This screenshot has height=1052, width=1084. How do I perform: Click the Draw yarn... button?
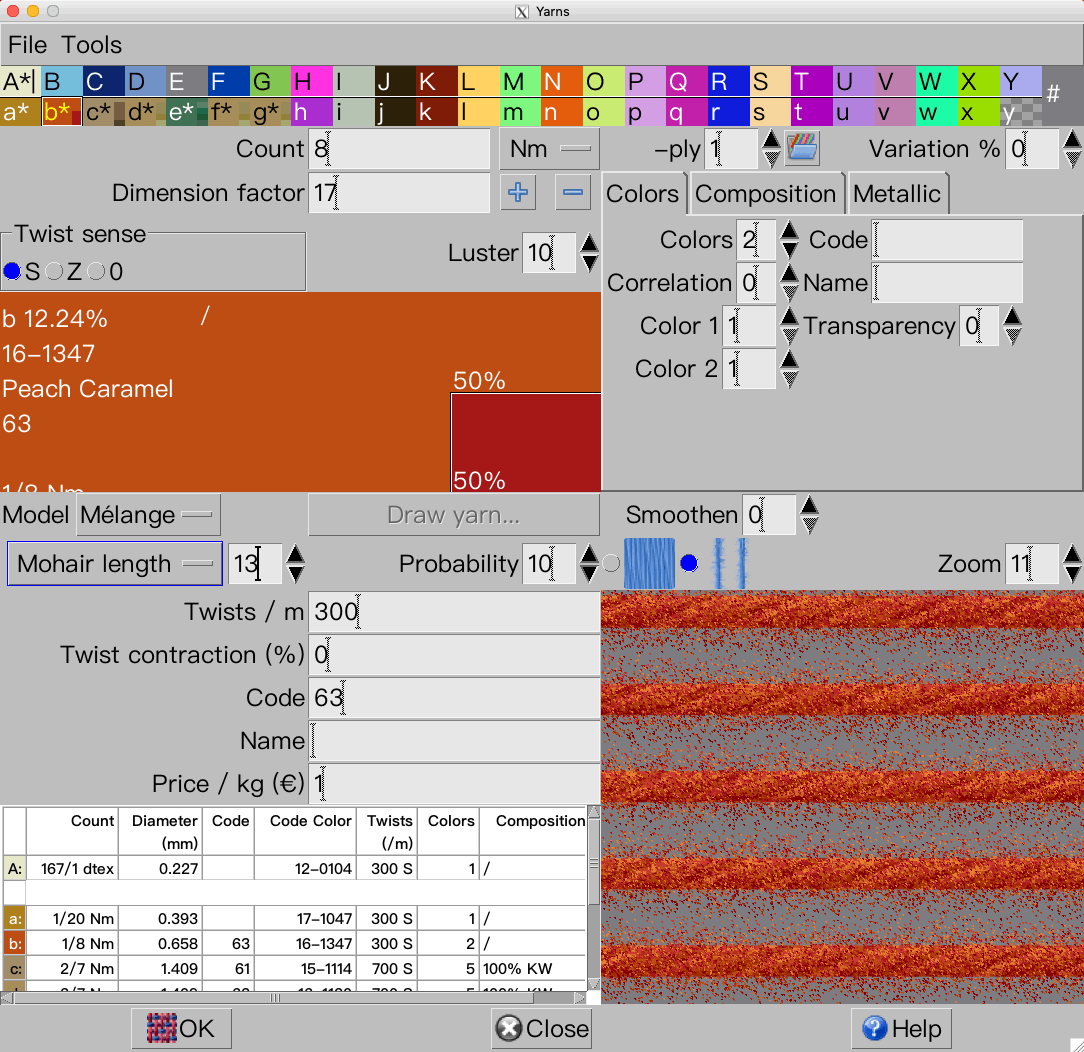[454, 515]
